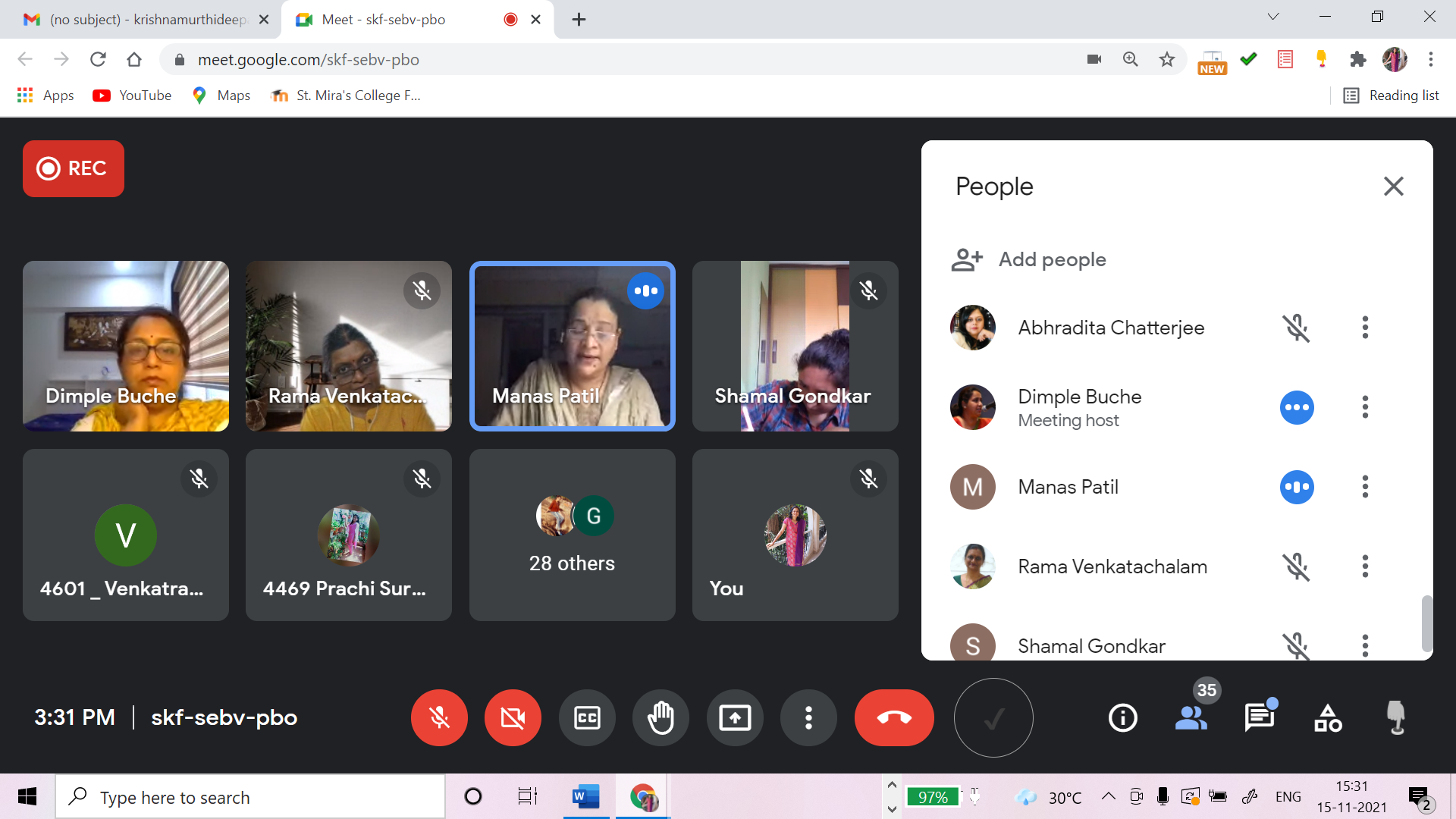Open the Chrome extensions puzzle icon
The image size is (1456, 819).
1357,59
